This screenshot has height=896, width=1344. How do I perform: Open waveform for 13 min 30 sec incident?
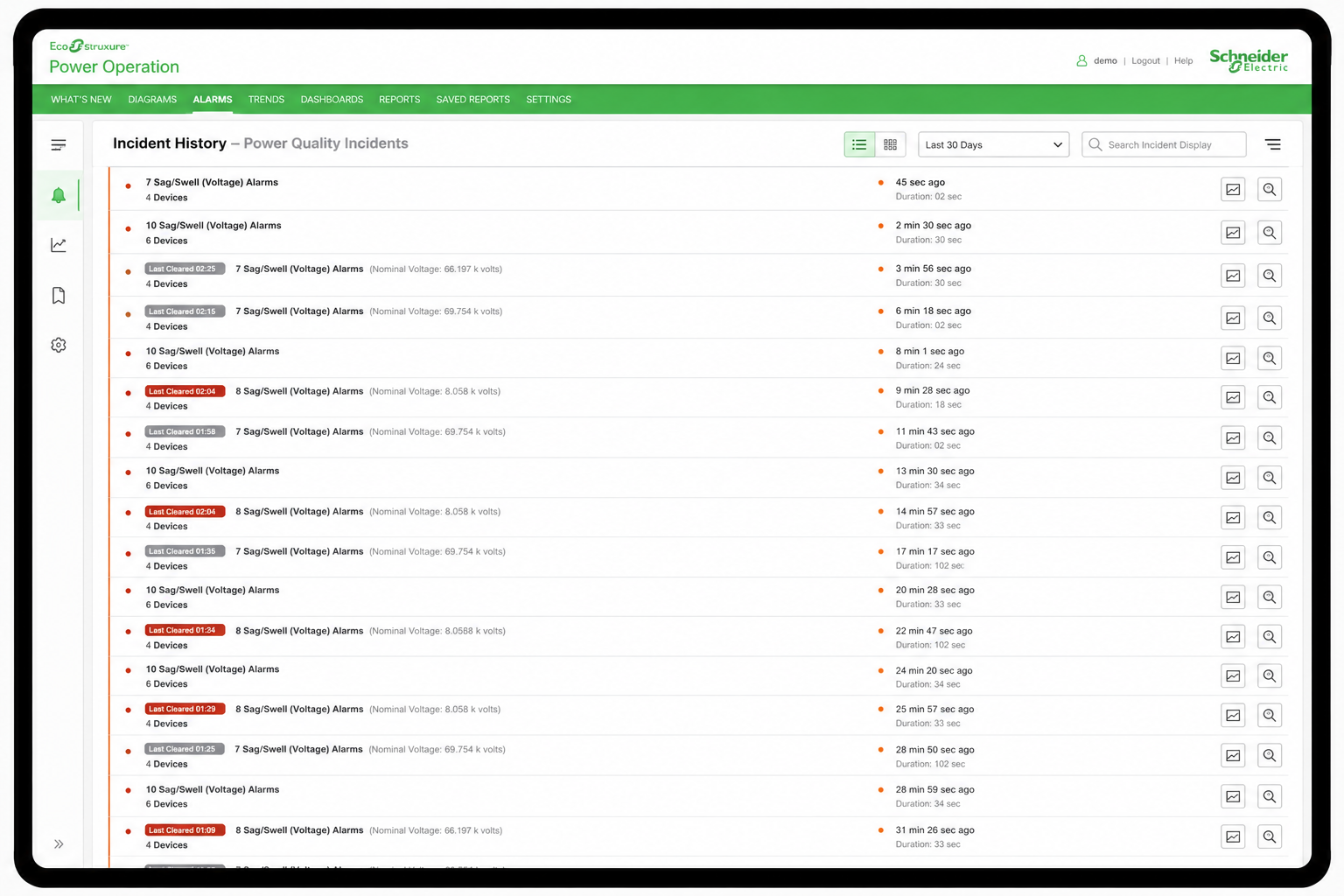(1233, 478)
